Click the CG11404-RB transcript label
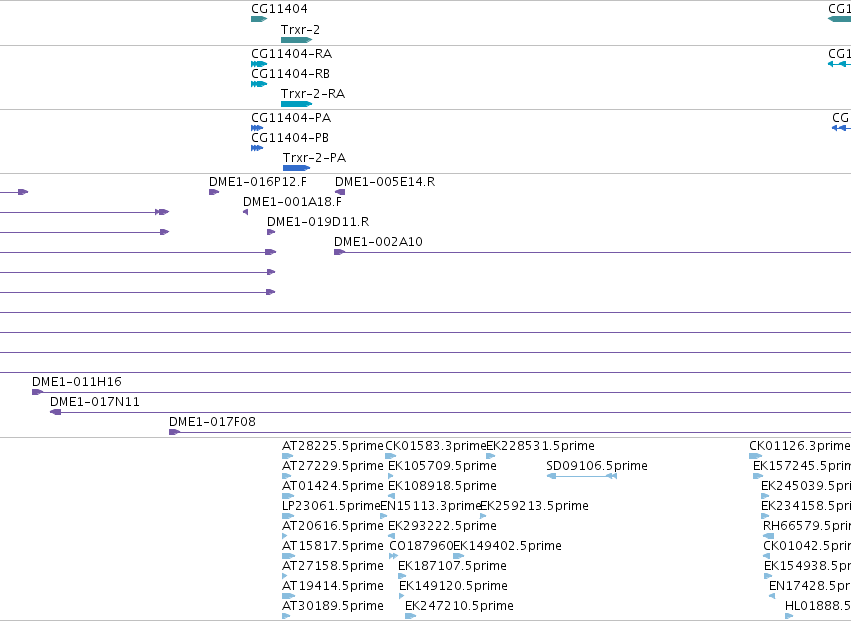Screen dimensions: 851x621 point(290,74)
